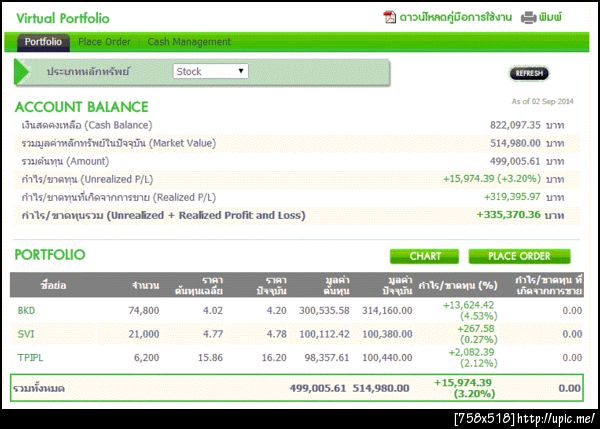Open the Place Order tab
Image resolution: width=600 pixels, height=429 pixels.
click(x=104, y=42)
